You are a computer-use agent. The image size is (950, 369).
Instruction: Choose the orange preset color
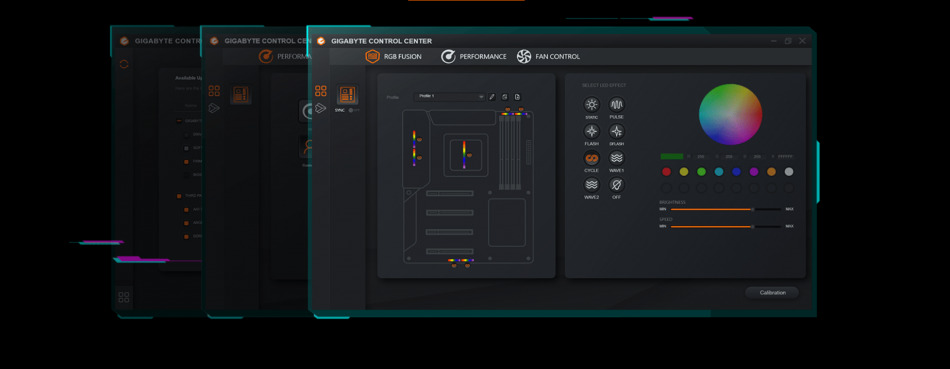click(x=771, y=171)
